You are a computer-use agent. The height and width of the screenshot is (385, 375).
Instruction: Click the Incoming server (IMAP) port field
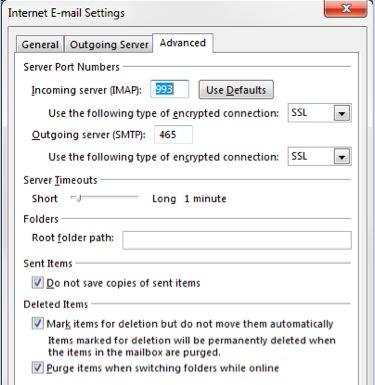(169, 89)
